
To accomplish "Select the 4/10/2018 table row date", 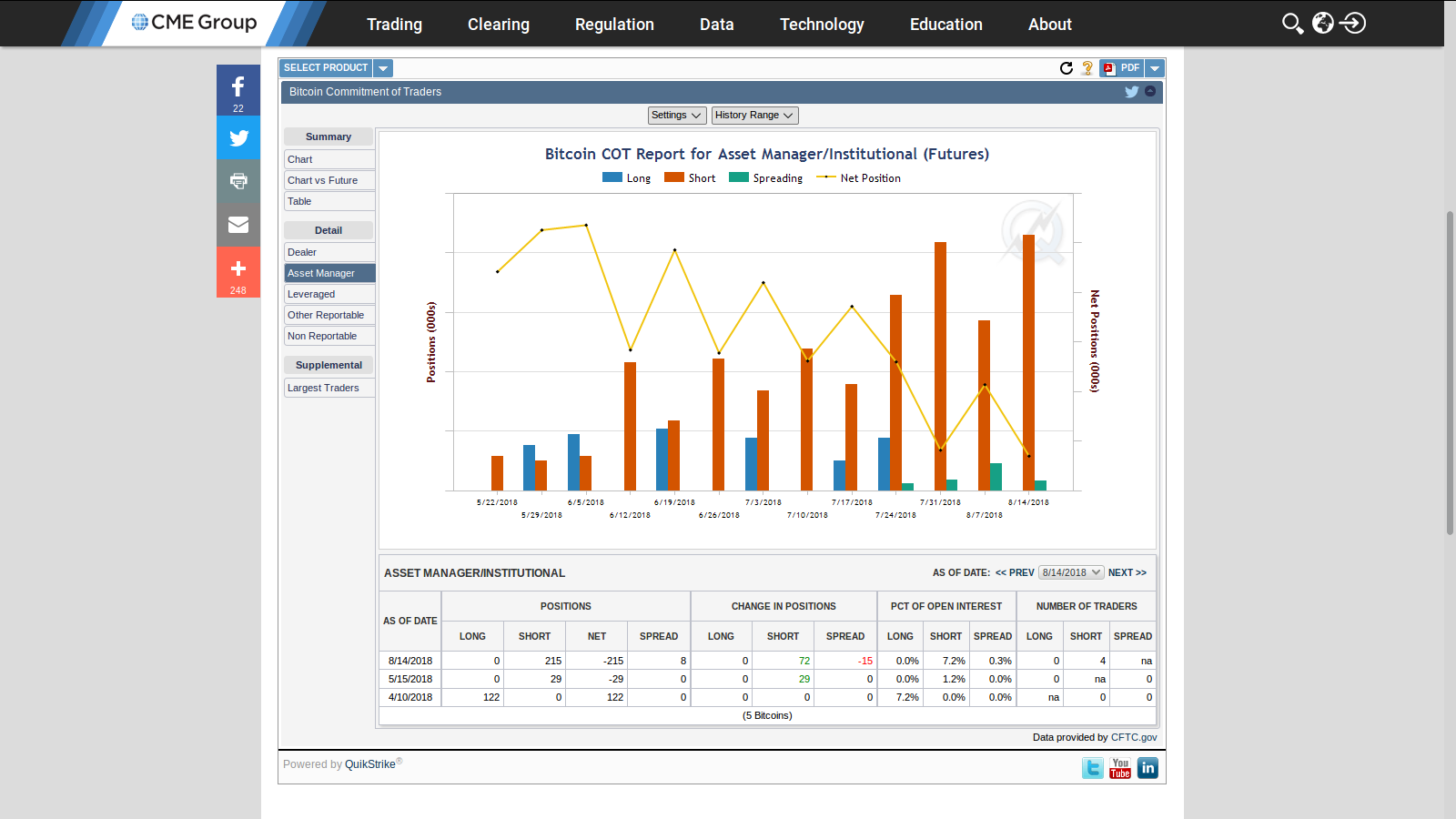I will 410,697.
